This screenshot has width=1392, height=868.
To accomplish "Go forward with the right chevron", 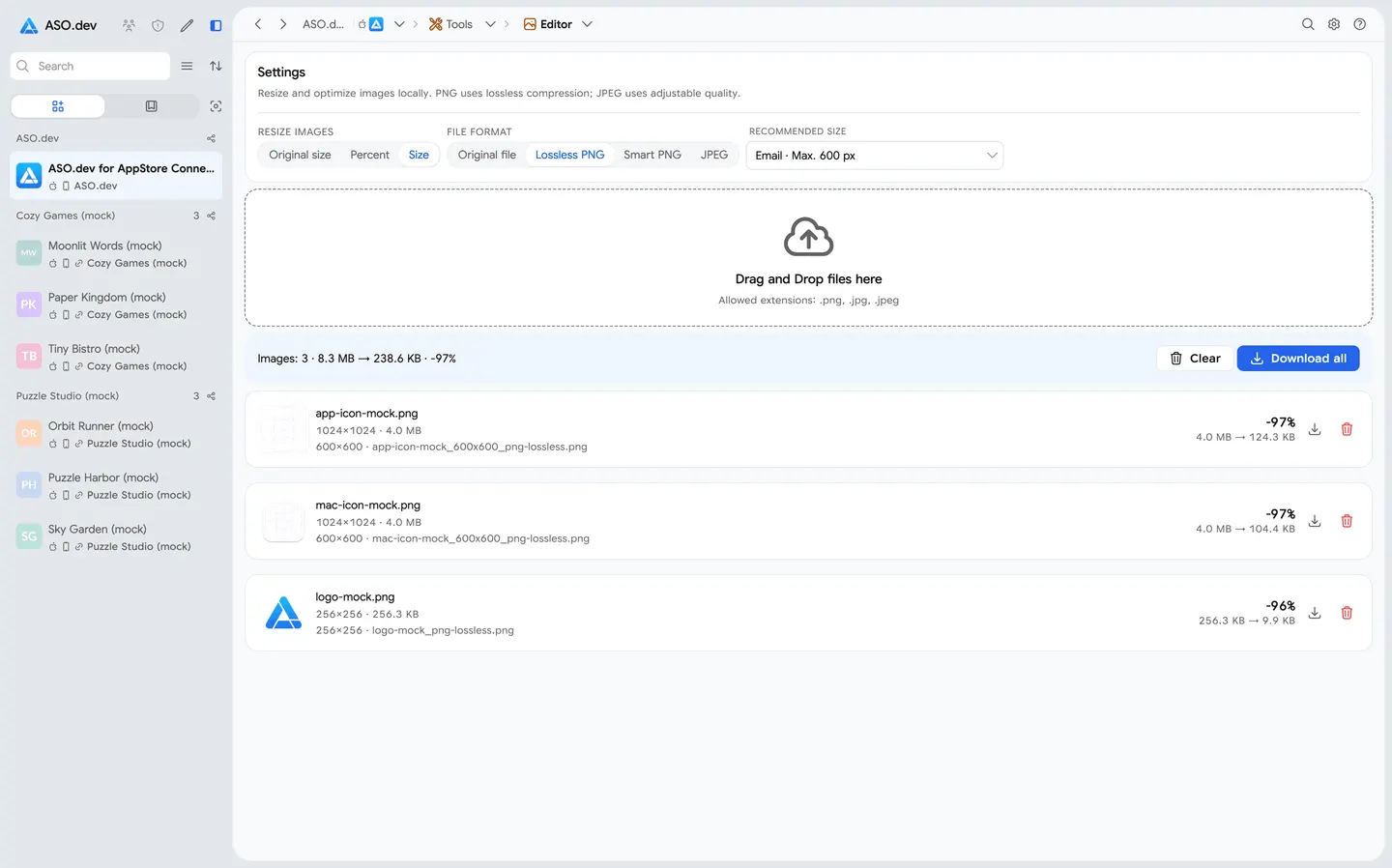I will click(x=283, y=24).
